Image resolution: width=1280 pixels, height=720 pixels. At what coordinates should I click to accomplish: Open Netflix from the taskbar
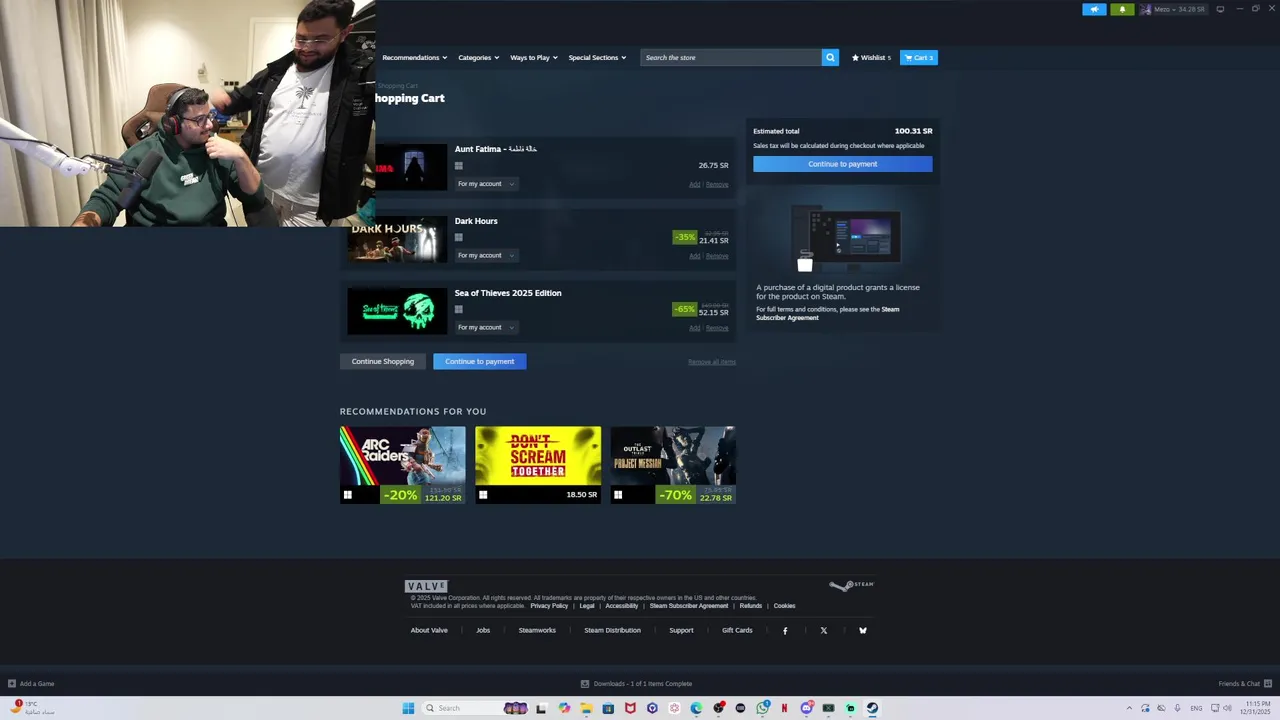[784, 708]
